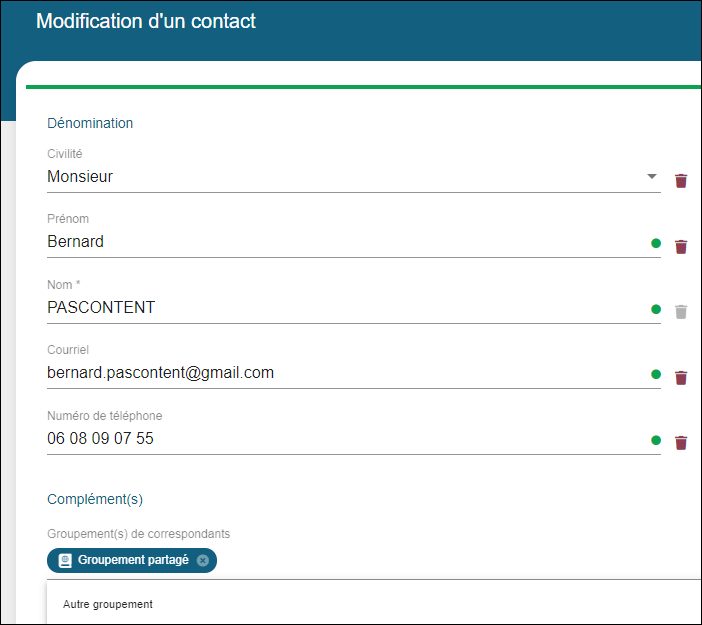The width and height of the screenshot is (702, 625).
Task: Expand the Civilité dropdown arrow
Action: 652,176
